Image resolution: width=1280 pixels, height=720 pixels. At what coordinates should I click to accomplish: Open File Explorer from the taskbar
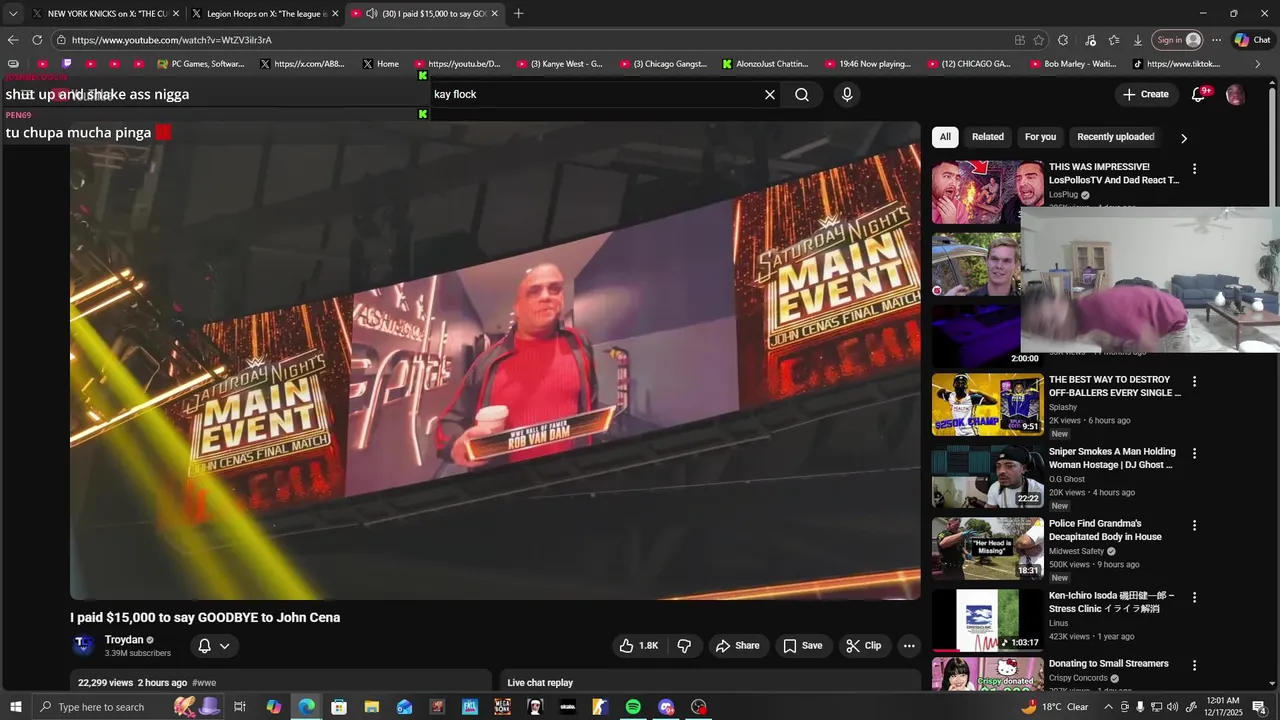point(372,707)
